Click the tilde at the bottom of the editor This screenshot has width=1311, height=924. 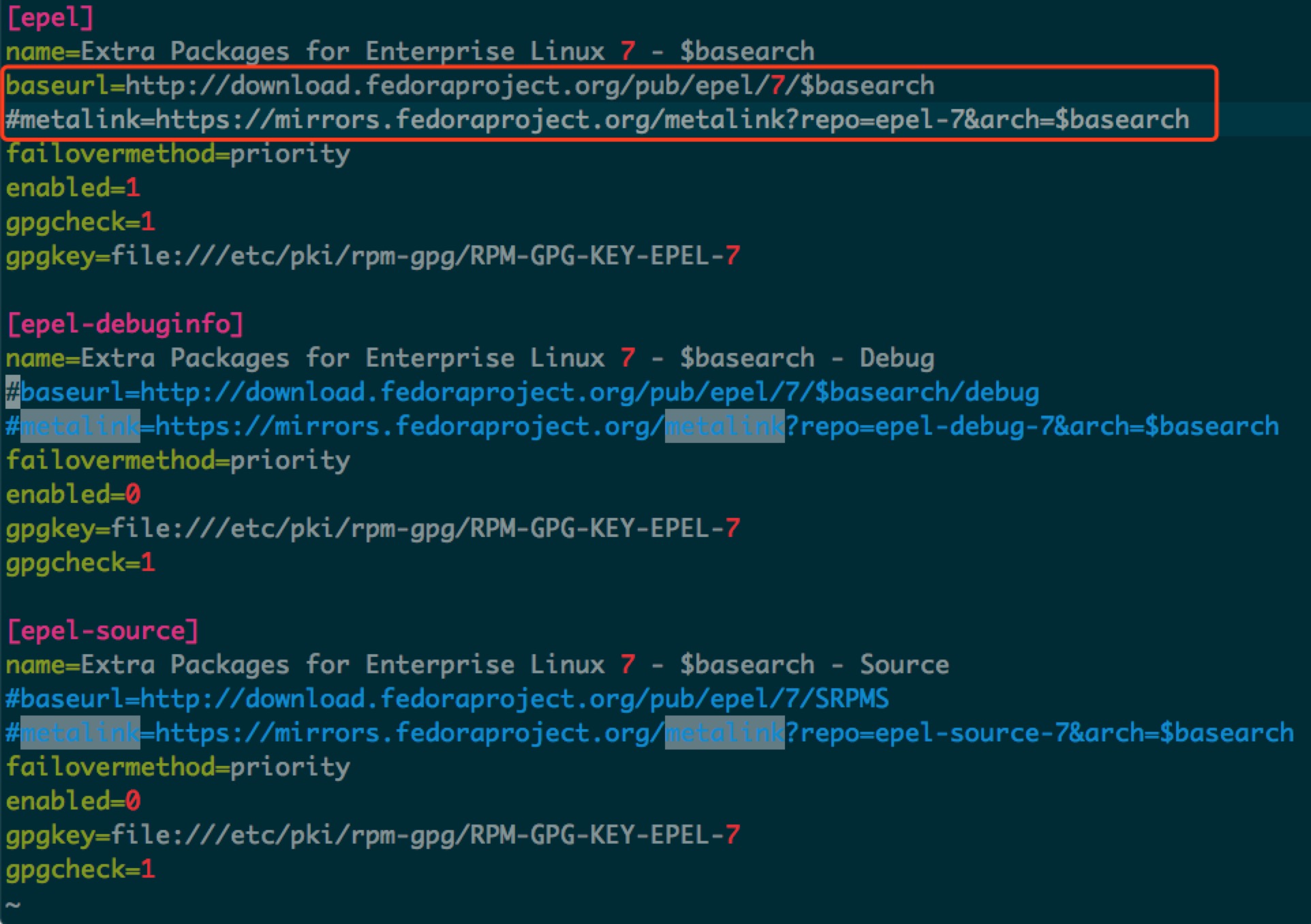pyautogui.click(x=14, y=904)
